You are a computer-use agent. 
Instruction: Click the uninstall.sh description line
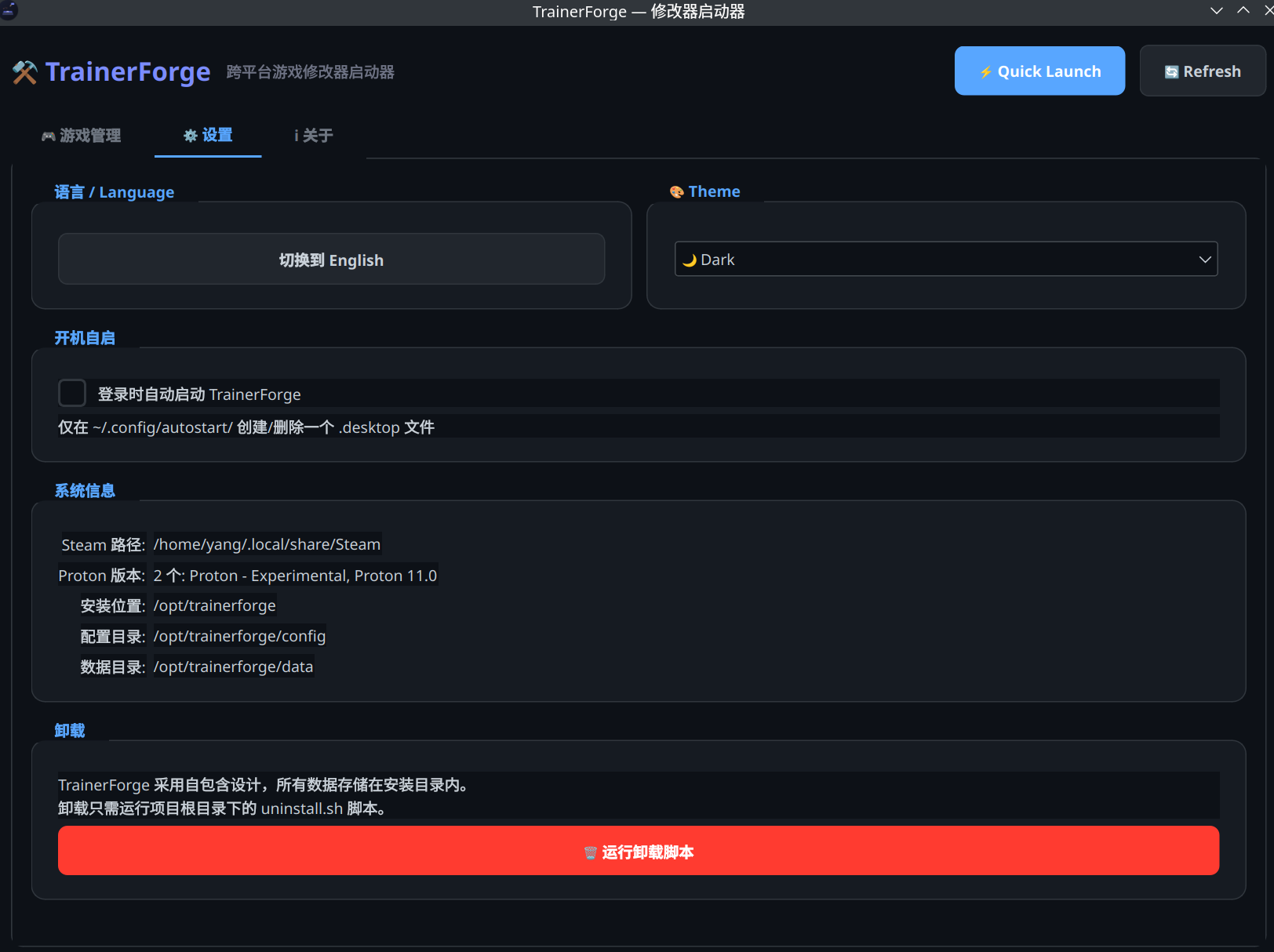(x=222, y=808)
